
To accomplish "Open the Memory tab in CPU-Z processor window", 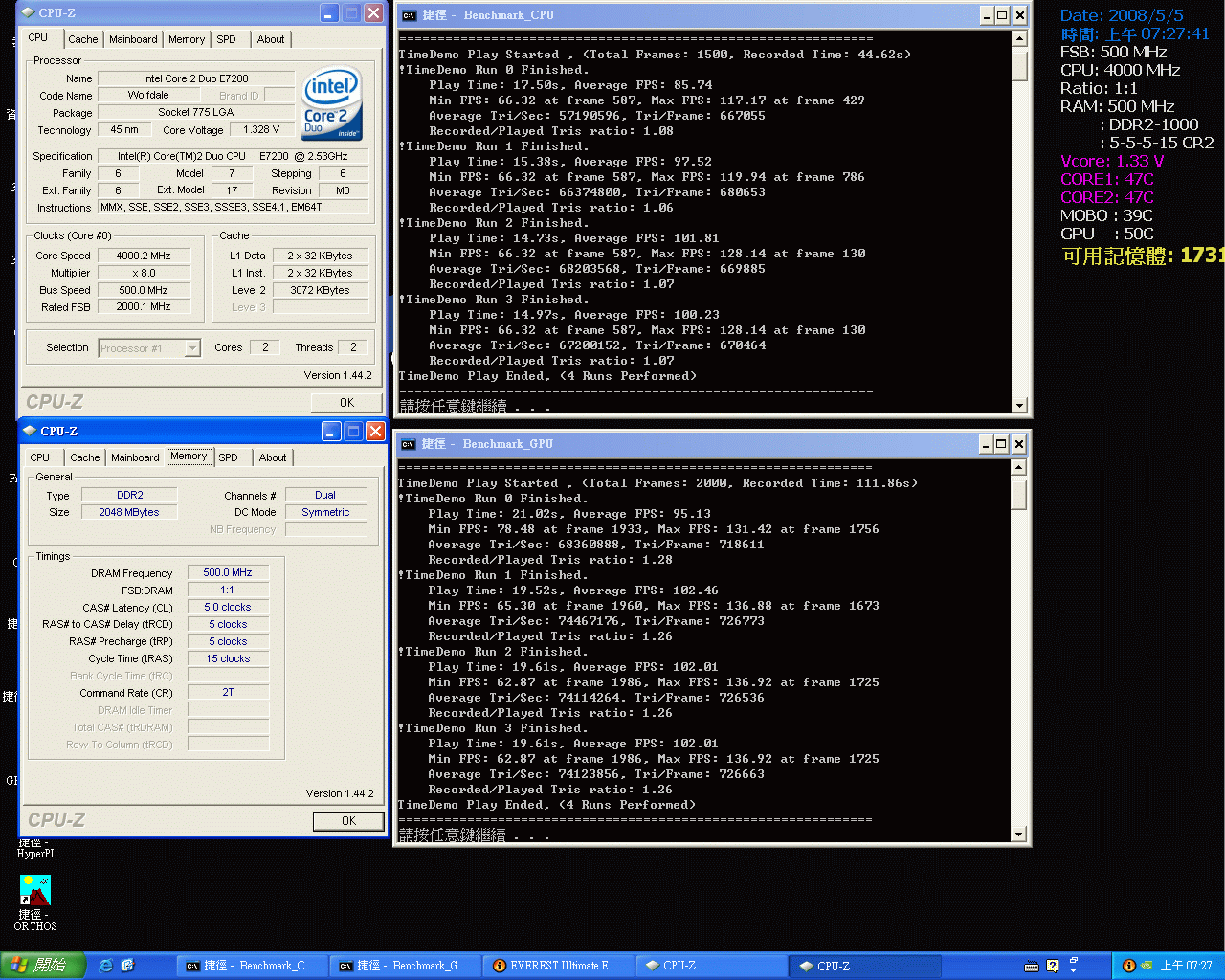I will pos(187,39).
